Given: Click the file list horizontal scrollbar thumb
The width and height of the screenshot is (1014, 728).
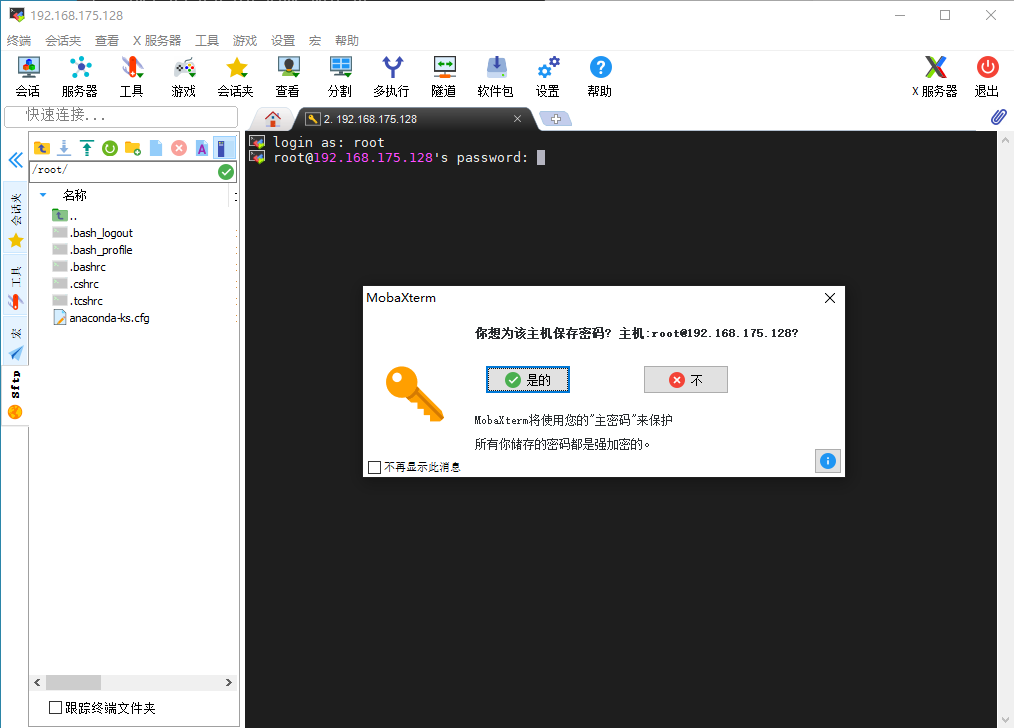Looking at the screenshot, I should pos(73,682).
